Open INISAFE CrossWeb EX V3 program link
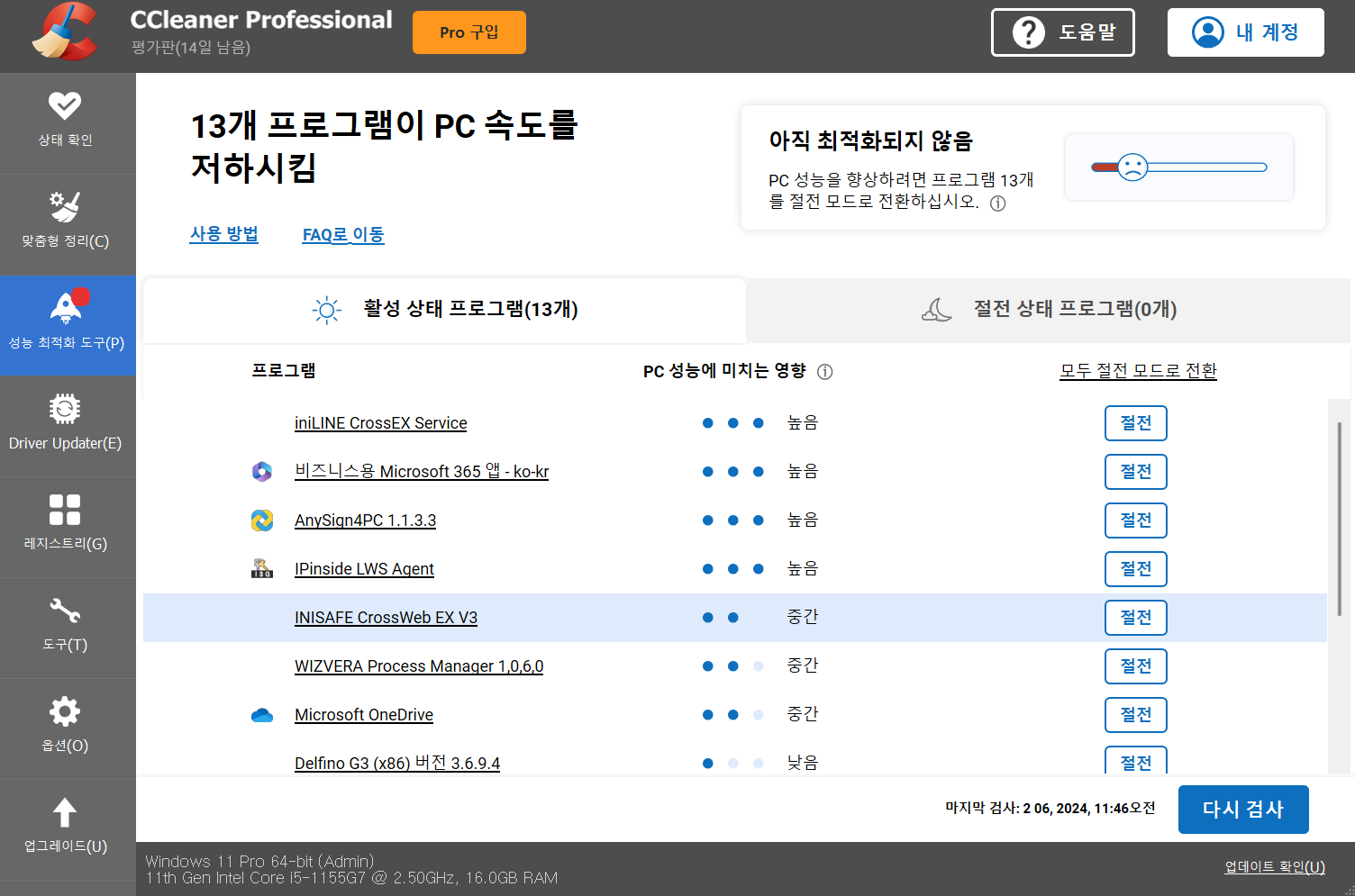 tap(386, 618)
